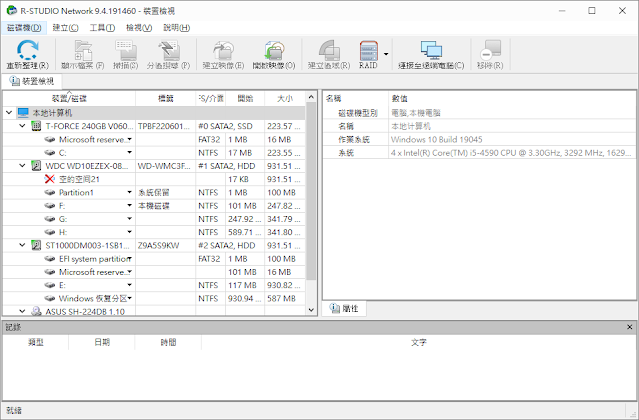Open the RAID dropdown arrow
This screenshot has height=420, width=639.
386,54
